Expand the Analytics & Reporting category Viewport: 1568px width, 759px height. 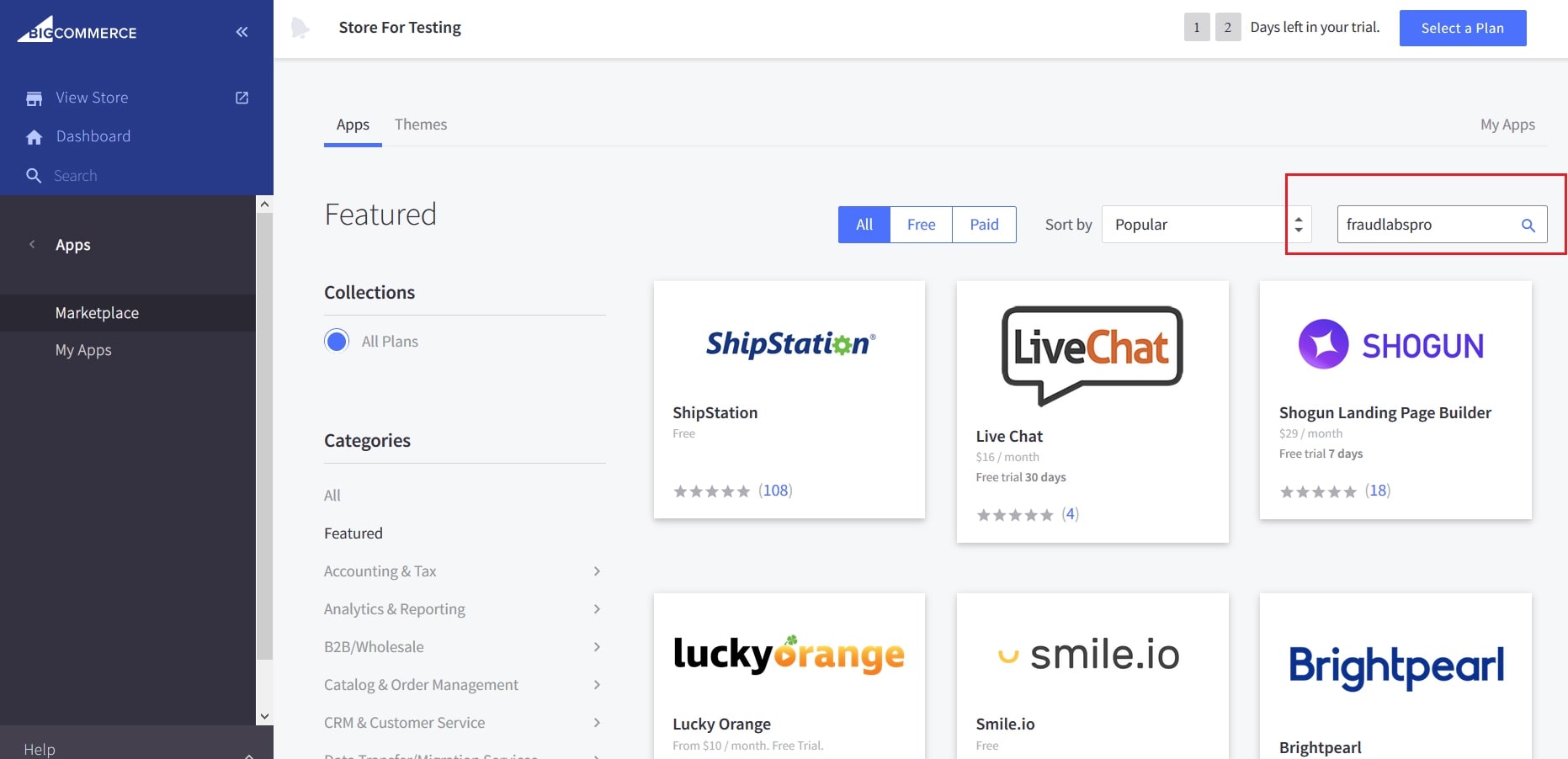597,609
